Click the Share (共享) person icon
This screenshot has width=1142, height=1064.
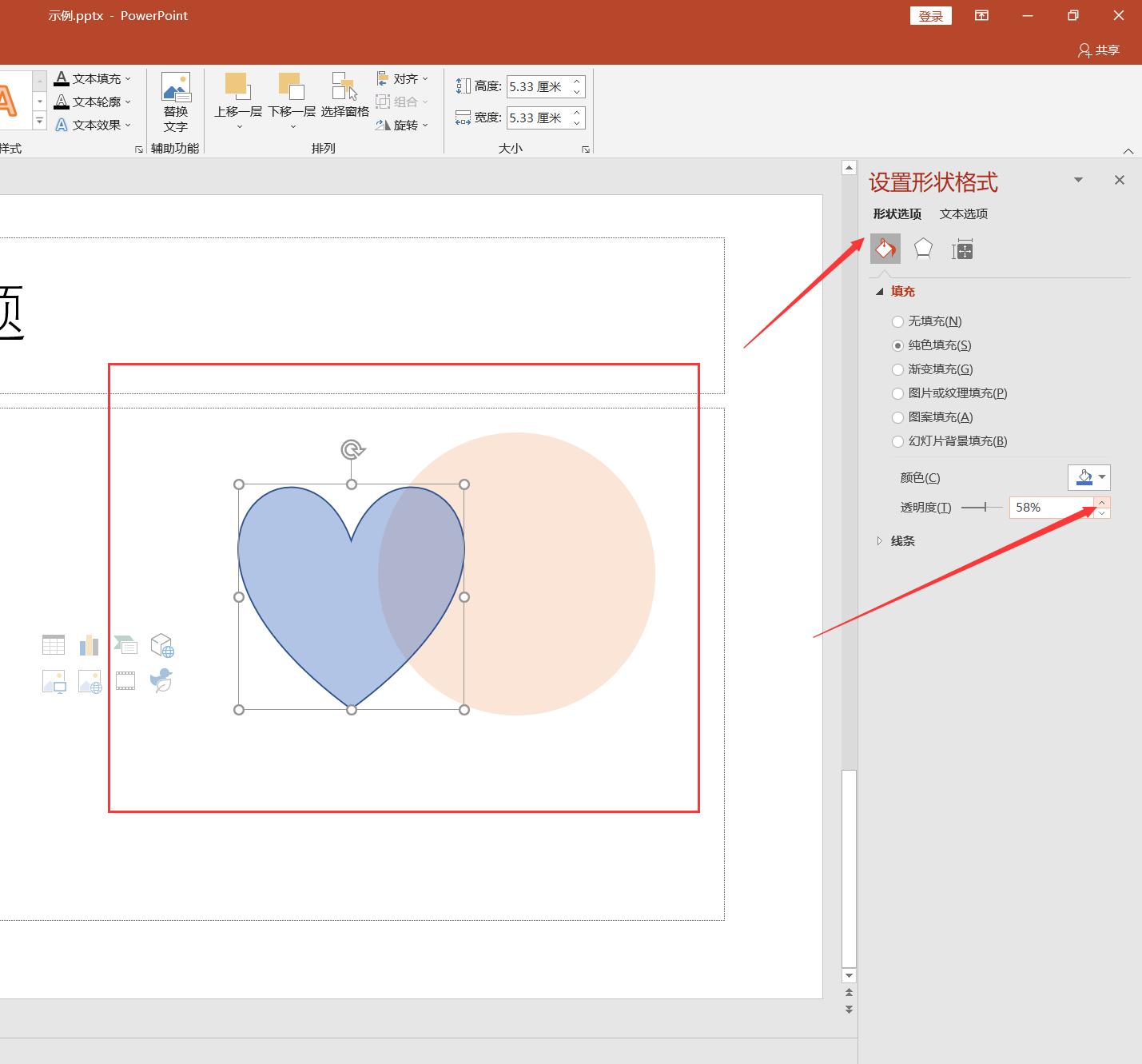(1084, 50)
